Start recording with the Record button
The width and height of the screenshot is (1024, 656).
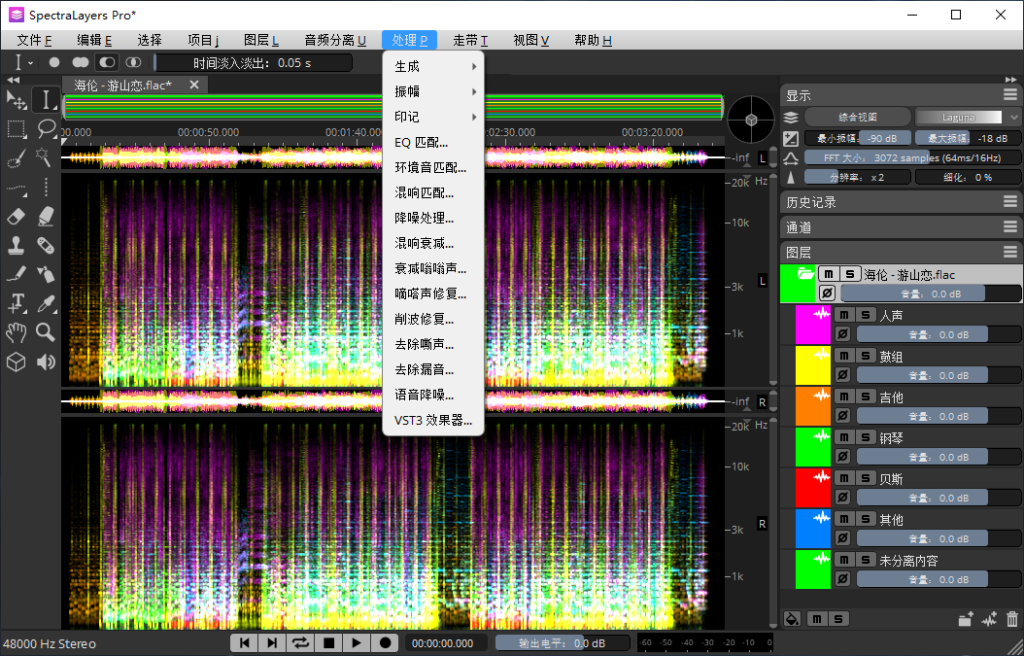tap(385, 643)
